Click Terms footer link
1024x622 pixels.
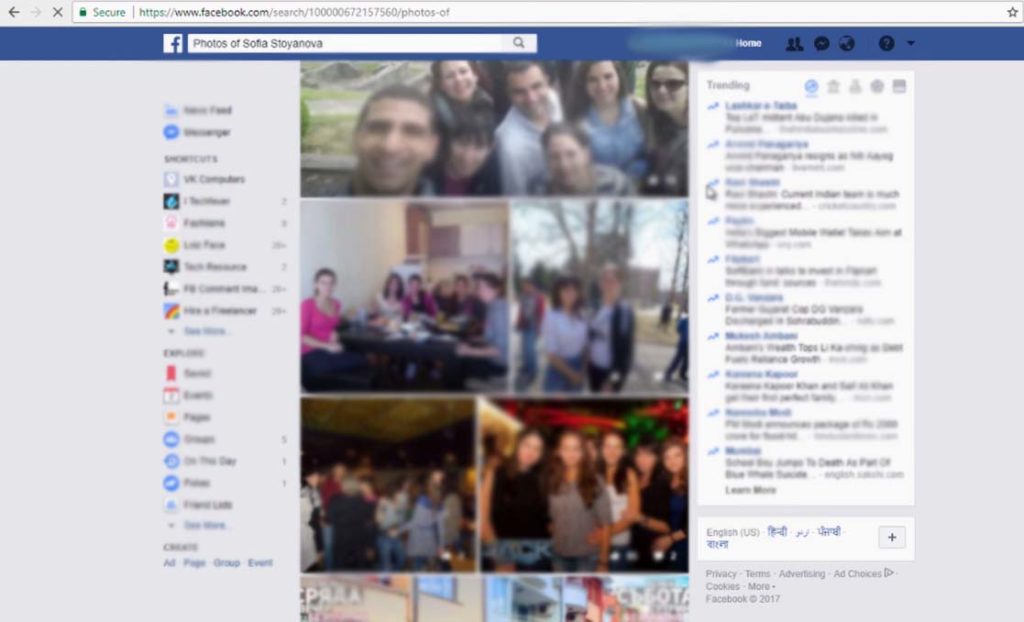(x=758, y=574)
